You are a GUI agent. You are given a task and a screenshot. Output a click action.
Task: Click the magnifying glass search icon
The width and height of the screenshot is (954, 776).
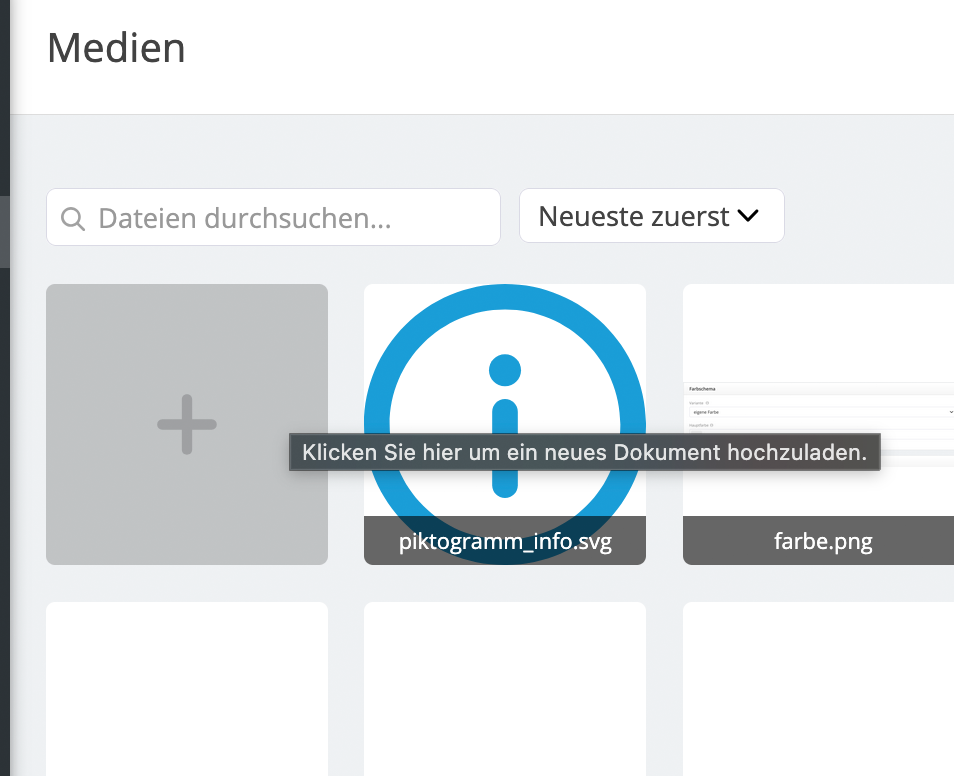pos(72,217)
